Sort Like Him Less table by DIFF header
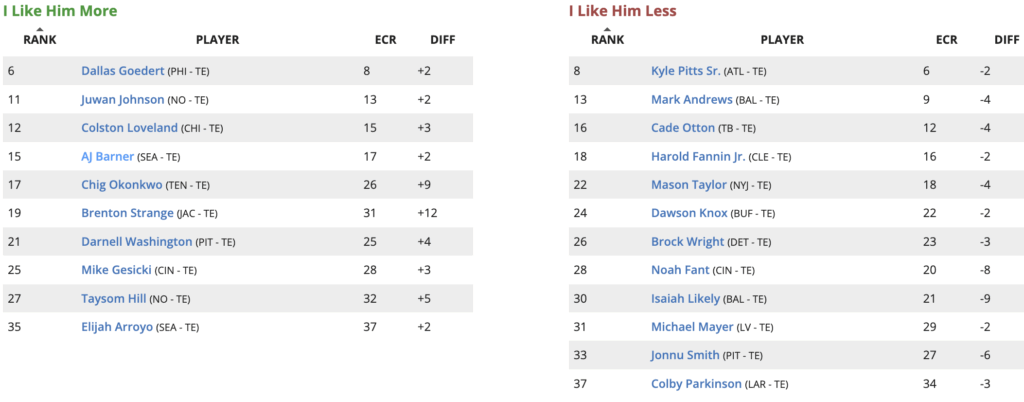This screenshot has width=1024, height=402. pos(1007,40)
